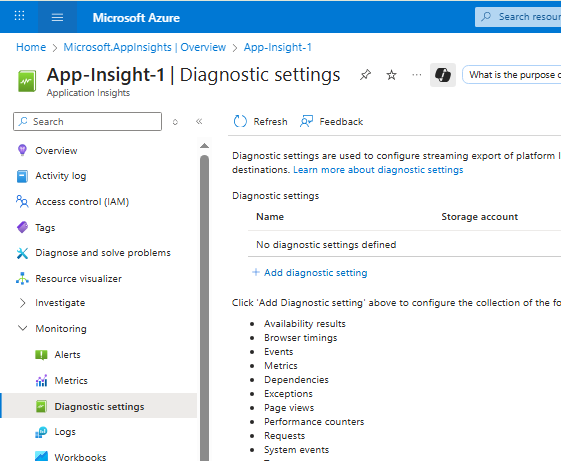Click the Storage account column header
The width and height of the screenshot is (561, 461).
[x=479, y=217]
